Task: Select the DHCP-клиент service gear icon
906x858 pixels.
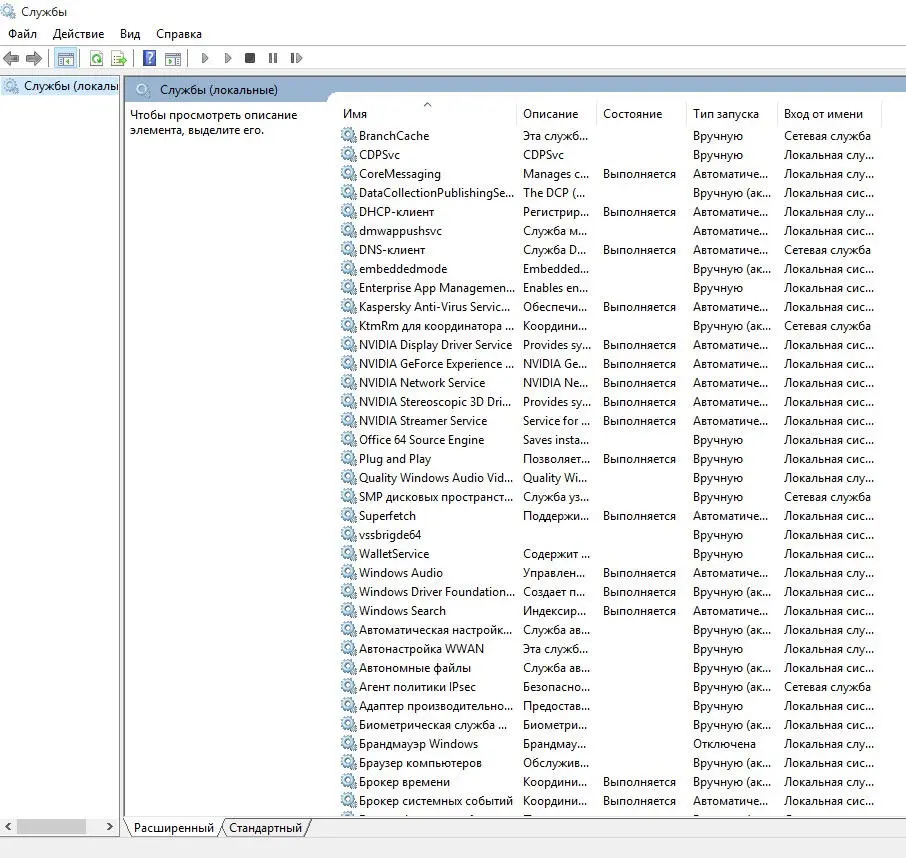Action: 348,211
